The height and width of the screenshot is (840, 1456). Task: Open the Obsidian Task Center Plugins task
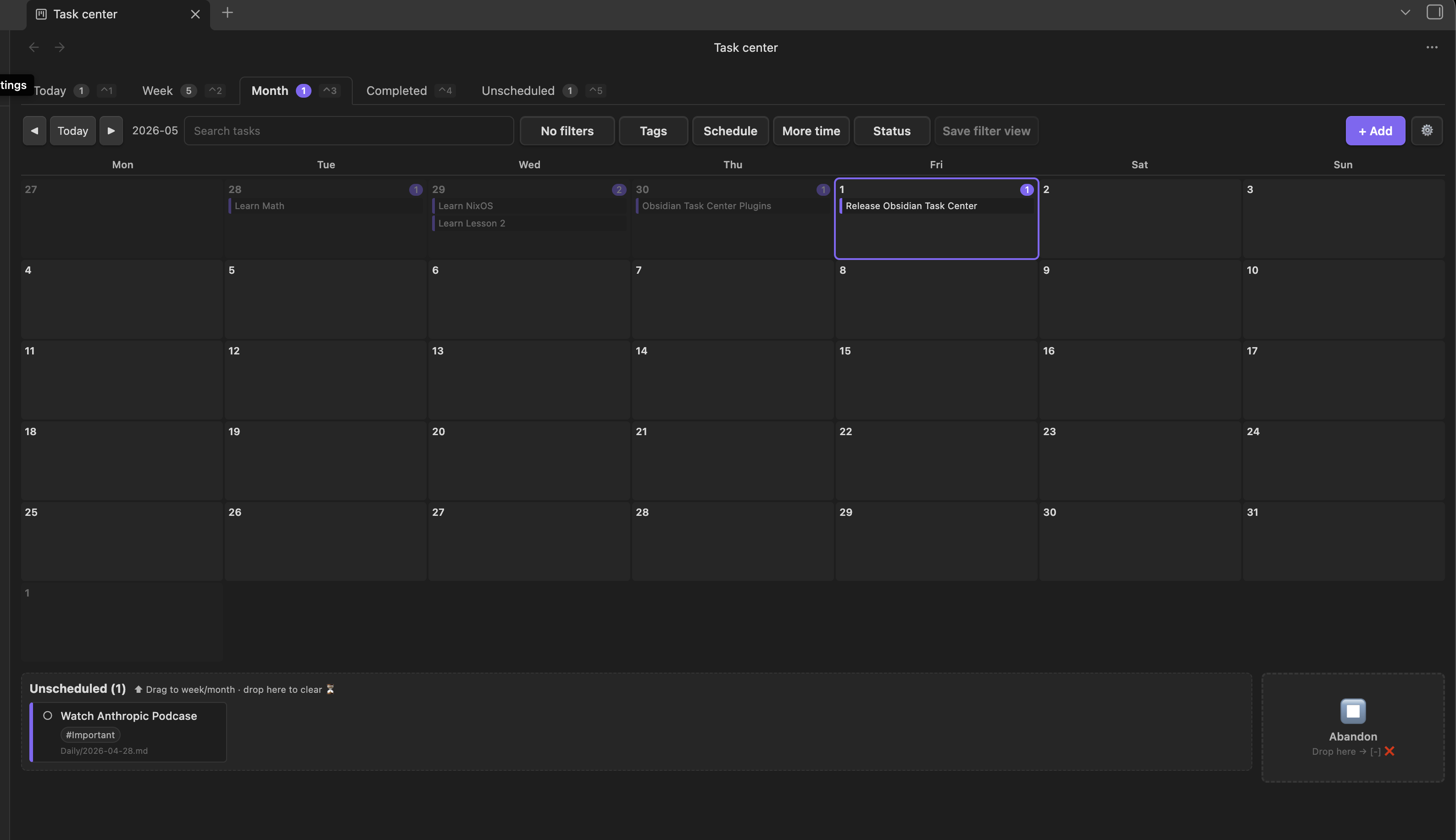click(733, 206)
